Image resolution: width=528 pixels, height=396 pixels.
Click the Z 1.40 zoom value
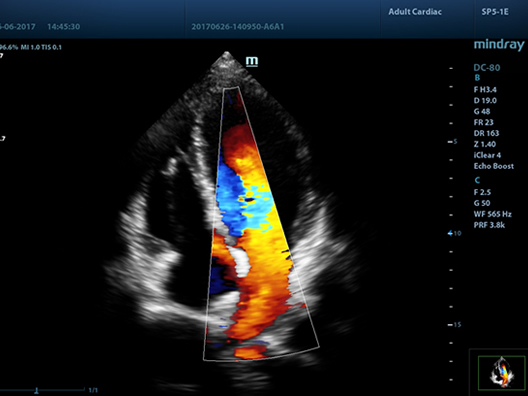pos(485,144)
